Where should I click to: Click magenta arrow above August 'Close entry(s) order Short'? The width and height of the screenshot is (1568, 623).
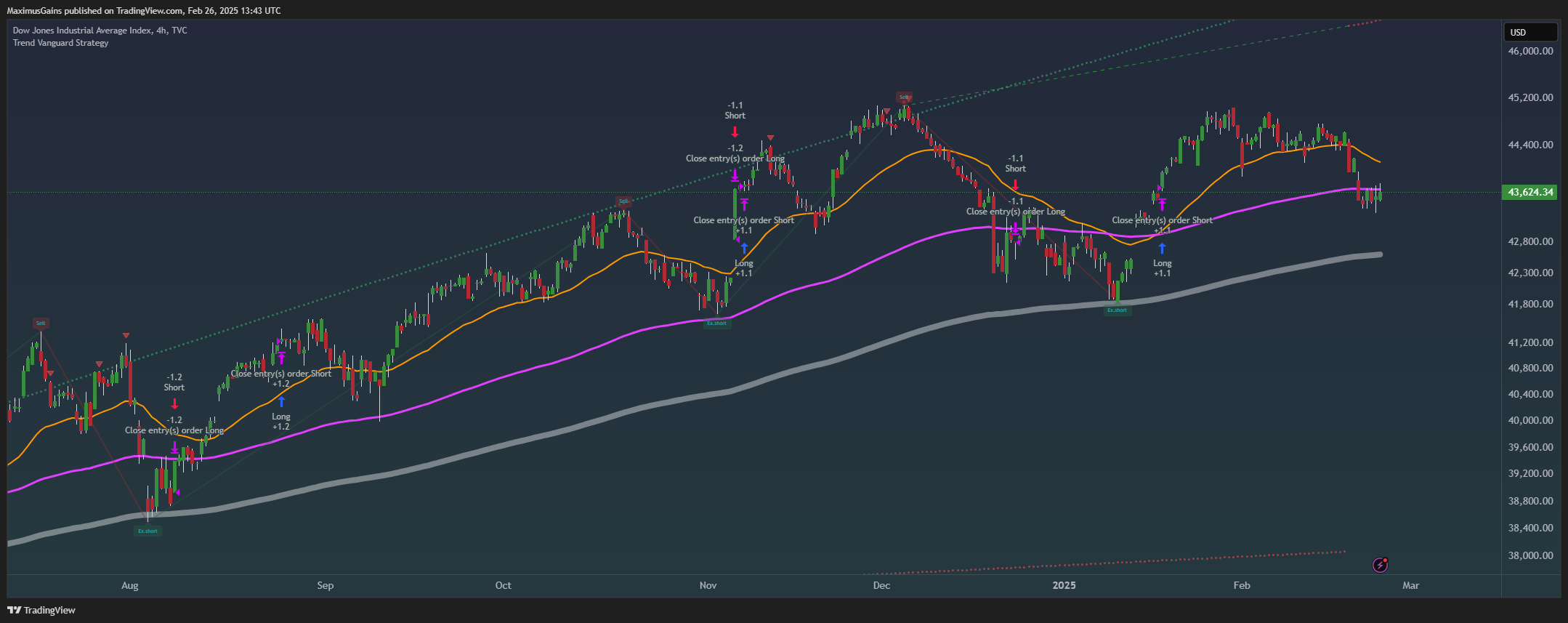(x=281, y=358)
